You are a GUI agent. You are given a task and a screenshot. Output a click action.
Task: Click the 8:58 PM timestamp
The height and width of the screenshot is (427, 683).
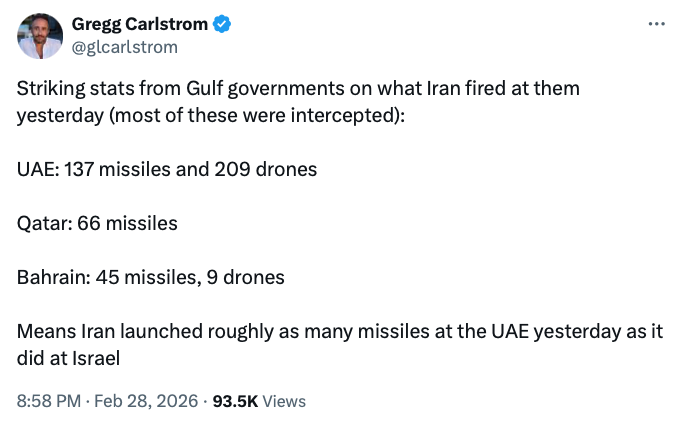[x=51, y=401]
